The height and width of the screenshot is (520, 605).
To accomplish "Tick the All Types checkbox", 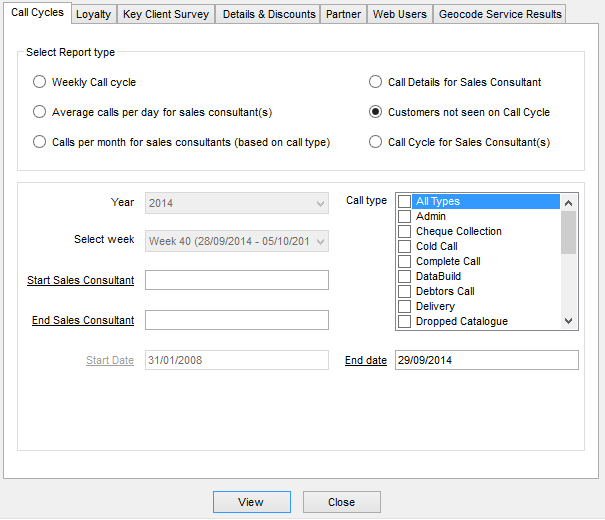I will pos(404,201).
